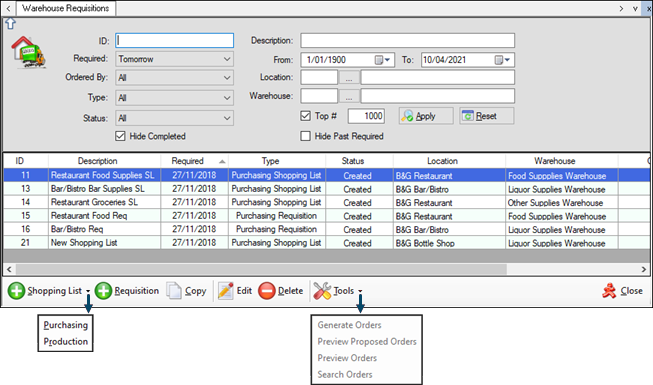Expand the Tools dropdown arrow

tap(360, 291)
